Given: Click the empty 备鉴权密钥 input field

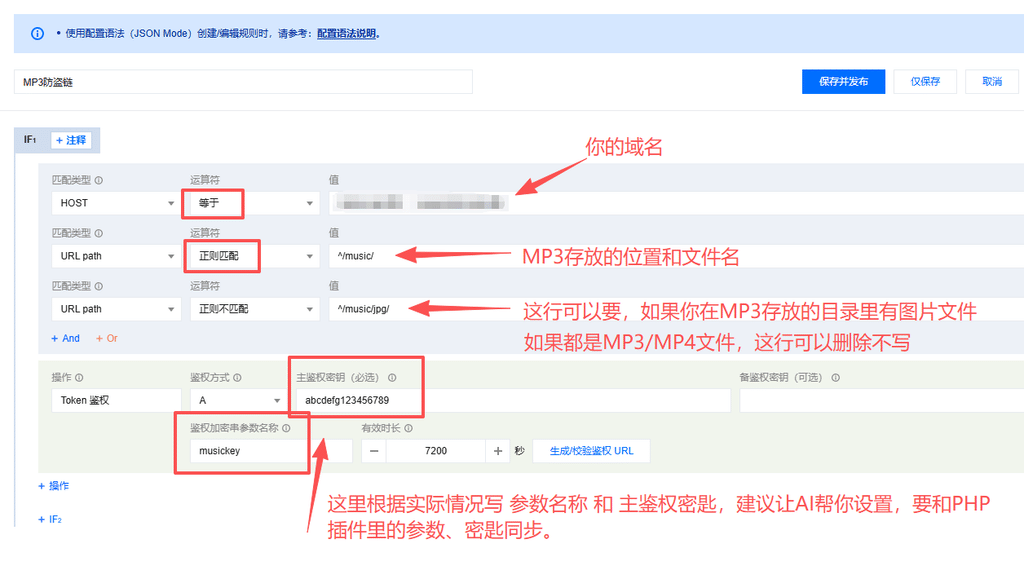Looking at the screenshot, I should point(882,400).
